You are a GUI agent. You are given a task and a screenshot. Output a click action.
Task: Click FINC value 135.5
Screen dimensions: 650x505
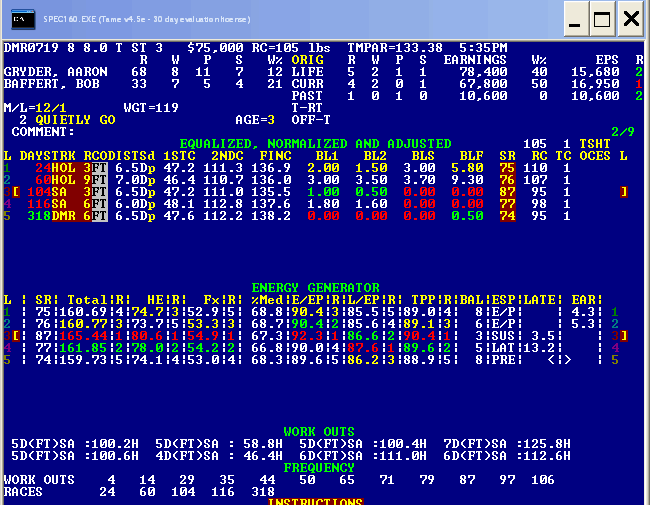pos(271,192)
